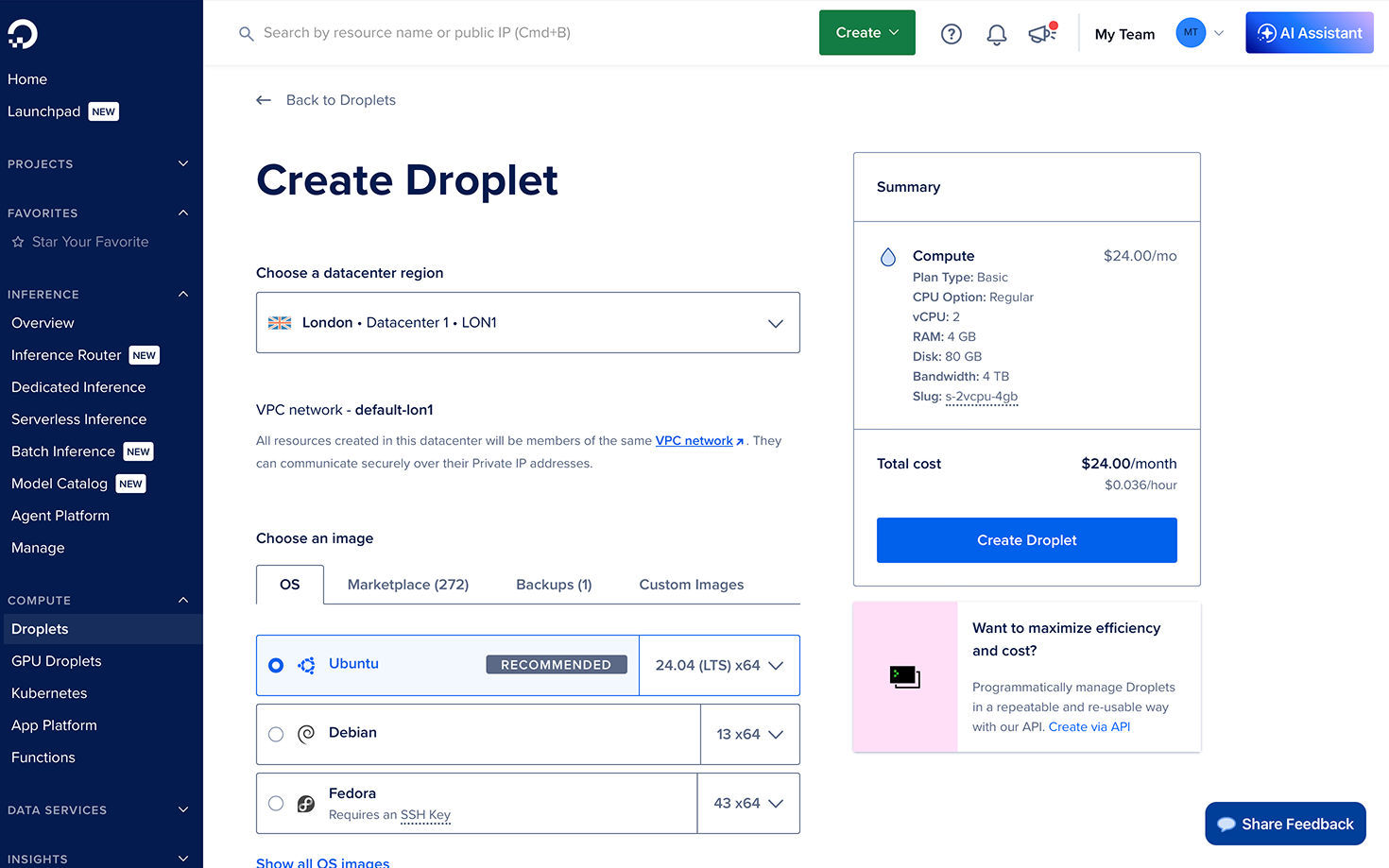Click the Debian logo icon
The width and height of the screenshot is (1389, 868).
click(x=306, y=734)
